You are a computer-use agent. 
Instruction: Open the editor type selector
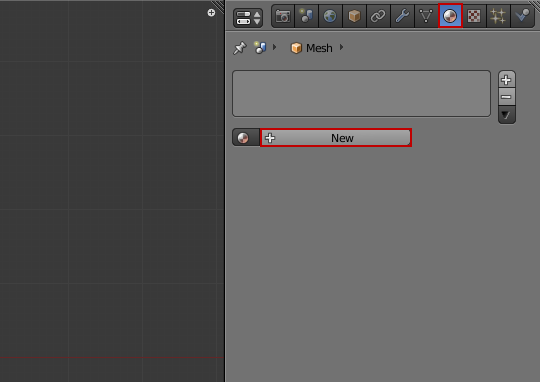point(248,18)
